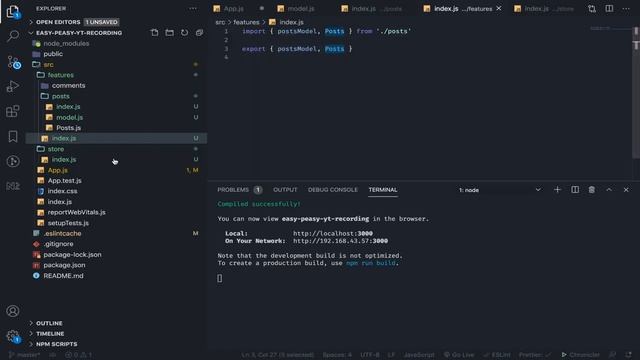Image resolution: width=640 pixels, height=360 pixels.
Task: Open the Source Control view
Action: (x=13, y=62)
